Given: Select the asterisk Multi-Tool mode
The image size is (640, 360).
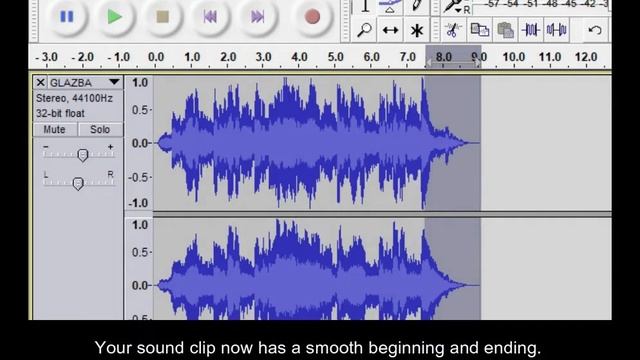Looking at the screenshot, I should [417, 30].
